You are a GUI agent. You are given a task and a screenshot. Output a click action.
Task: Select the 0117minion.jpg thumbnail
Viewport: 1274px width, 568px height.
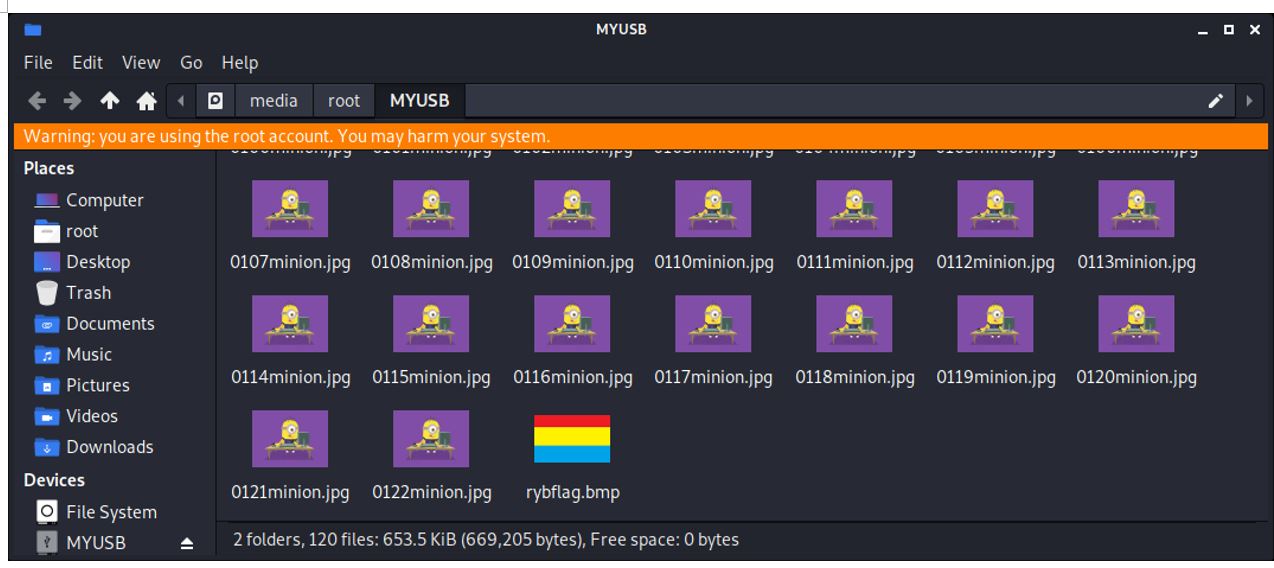713,323
